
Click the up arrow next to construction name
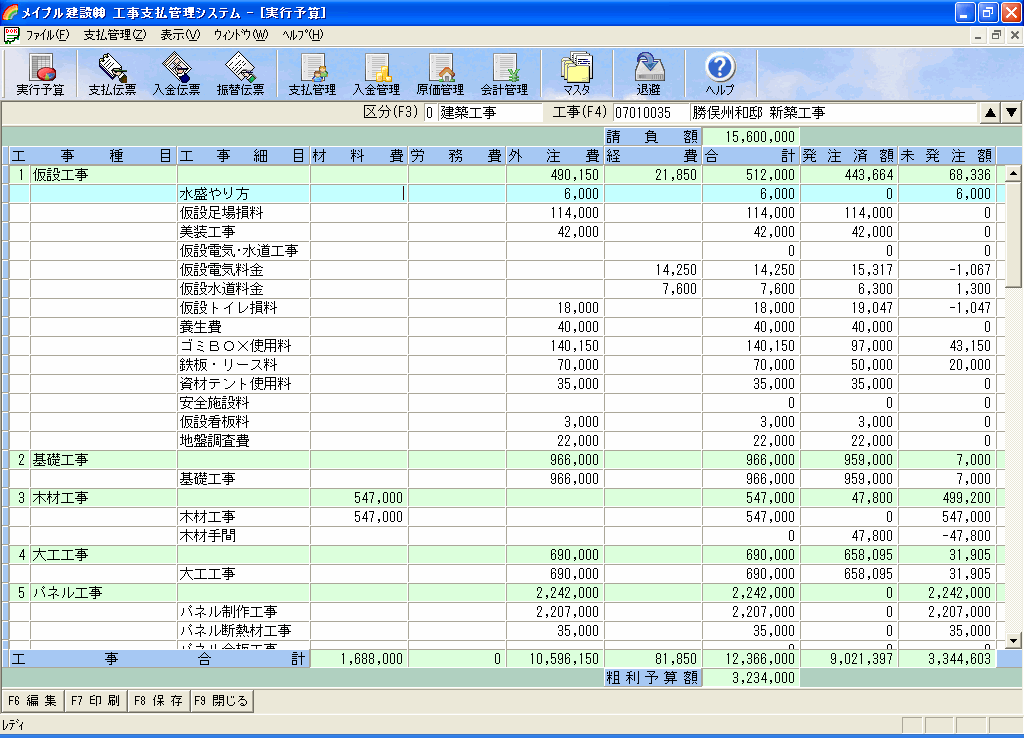tap(990, 113)
